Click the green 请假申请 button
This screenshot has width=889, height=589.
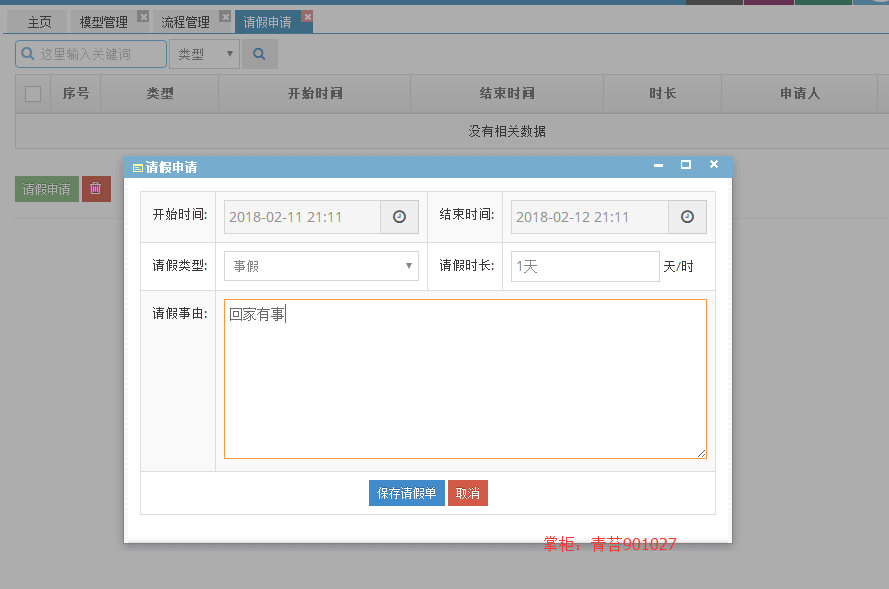click(46, 189)
